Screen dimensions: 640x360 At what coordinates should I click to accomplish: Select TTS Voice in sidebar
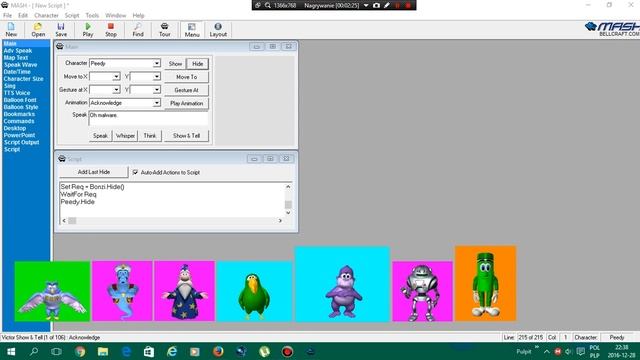tap(17, 93)
